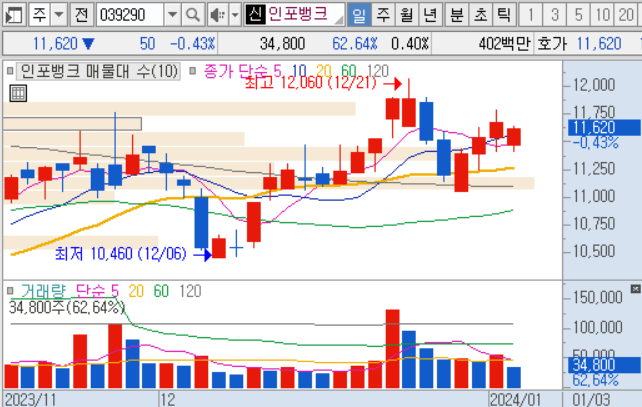The height and width of the screenshot is (407, 642).
Task: Click the 거래량 legend label
Action: pyautogui.click(x=43, y=291)
